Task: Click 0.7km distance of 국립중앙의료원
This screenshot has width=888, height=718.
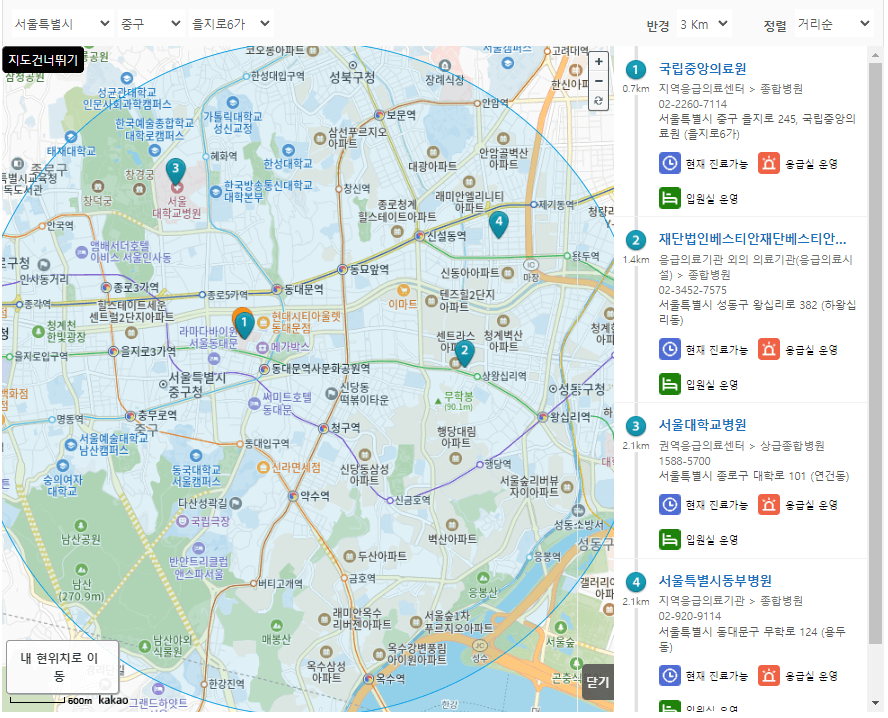Action: (635, 89)
